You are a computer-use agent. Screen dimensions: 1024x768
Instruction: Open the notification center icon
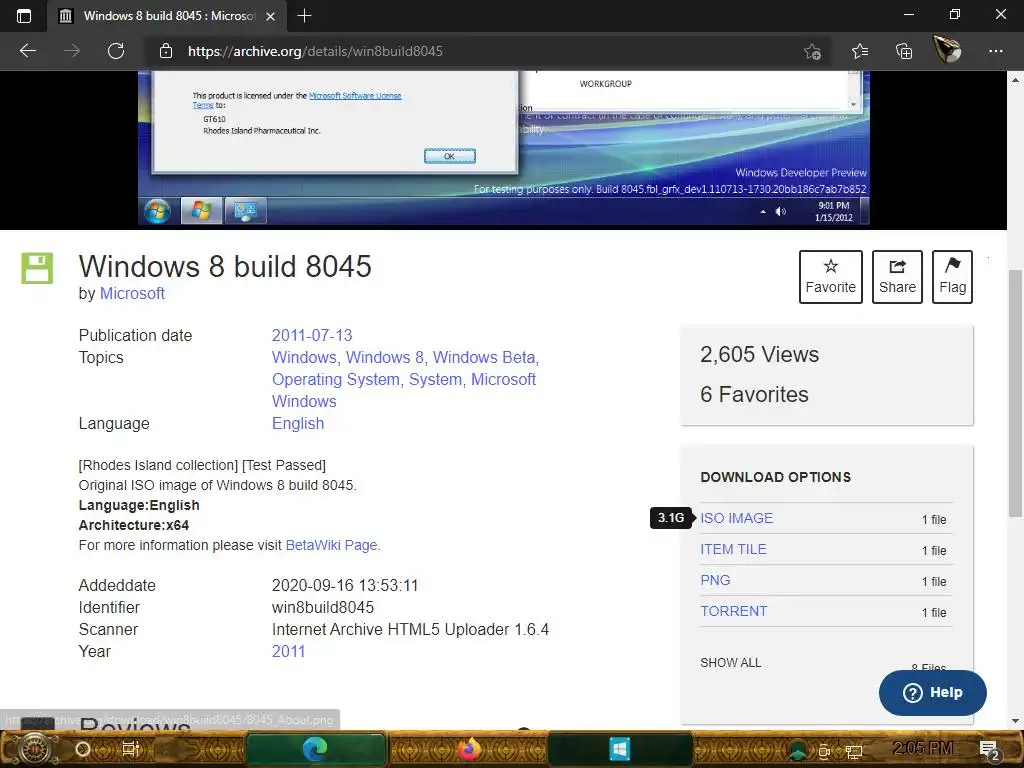pyautogui.click(x=989, y=750)
